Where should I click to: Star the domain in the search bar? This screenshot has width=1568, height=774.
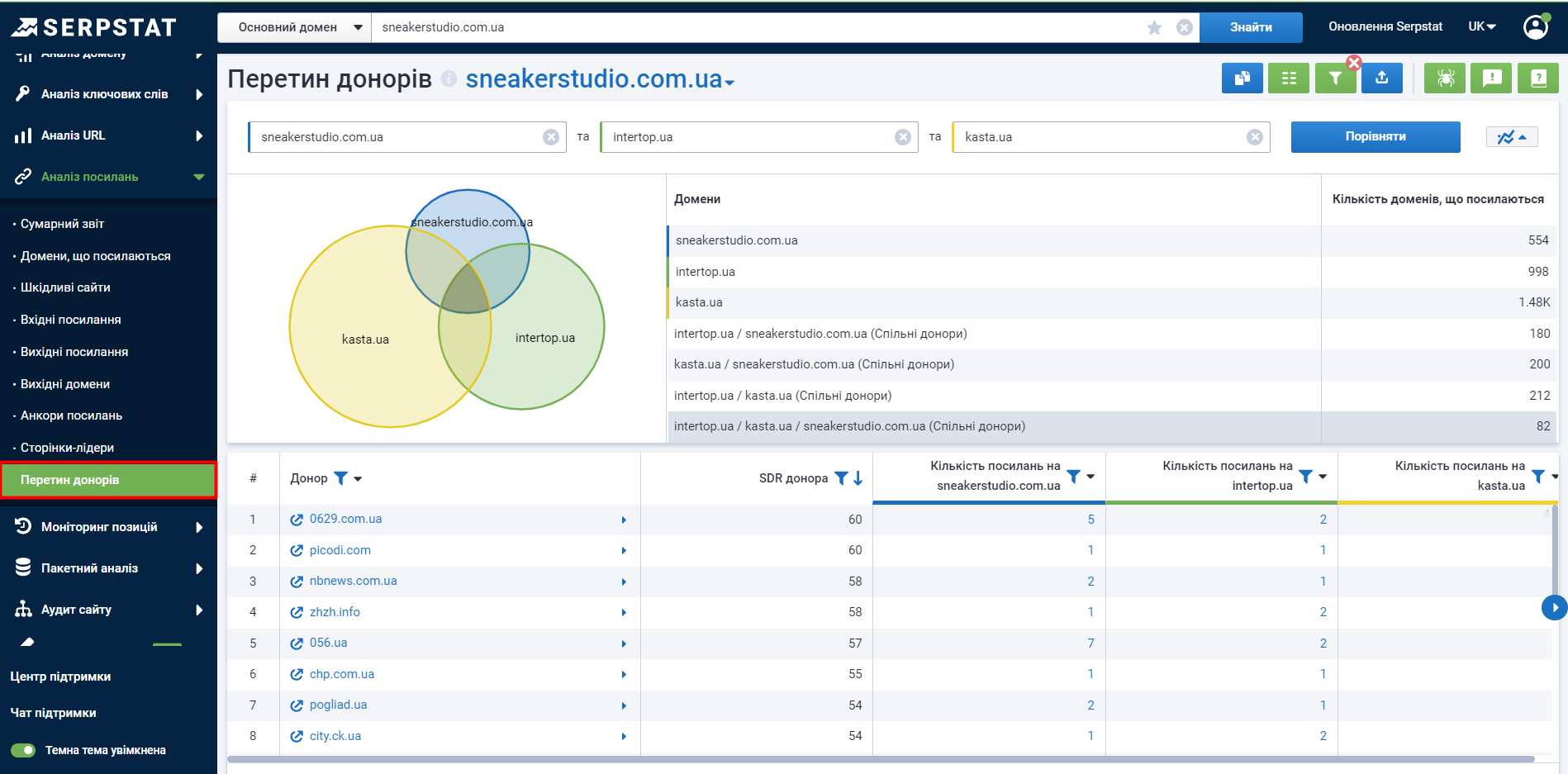[1154, 27]
